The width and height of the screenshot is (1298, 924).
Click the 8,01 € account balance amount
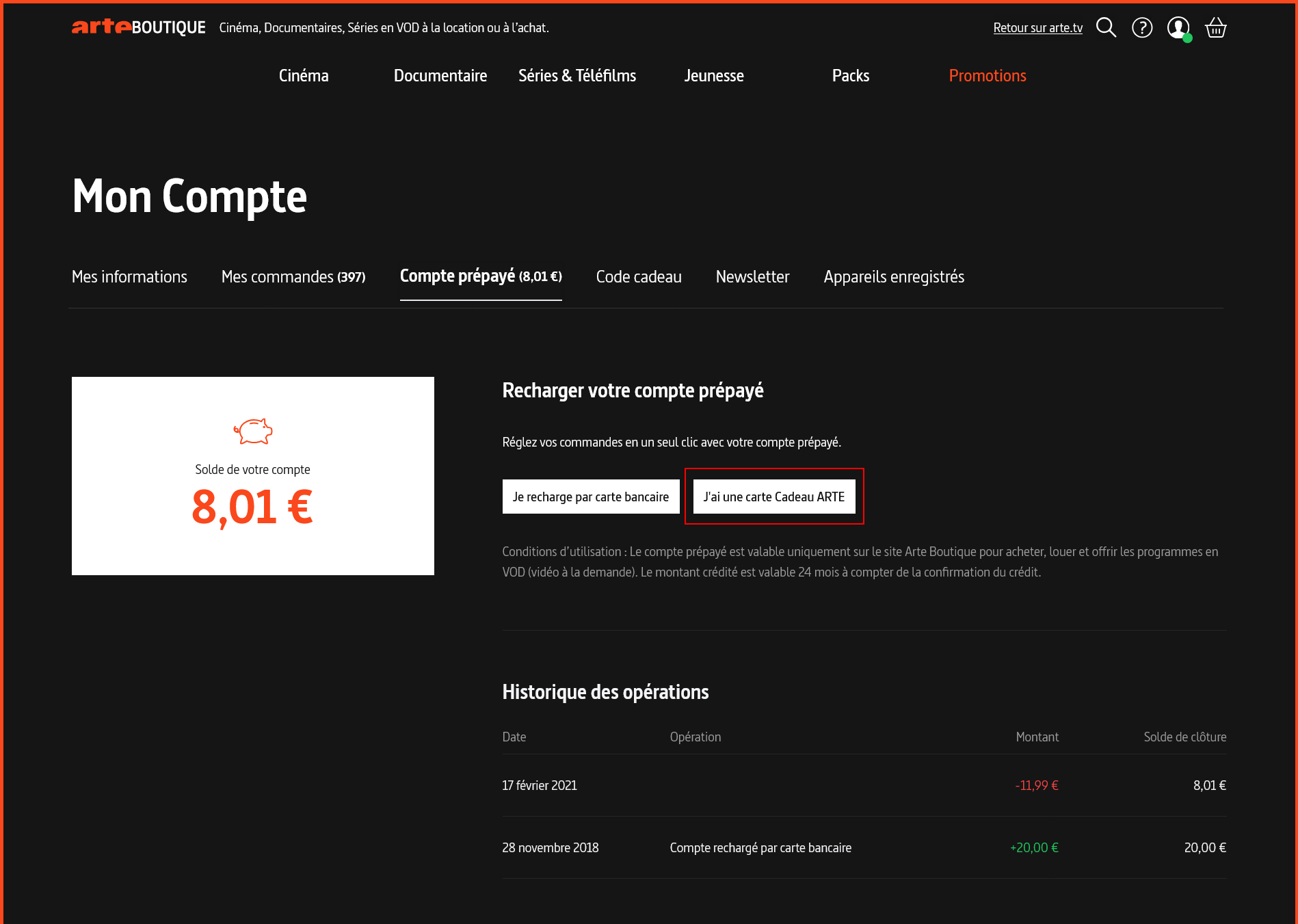(252, 507)
